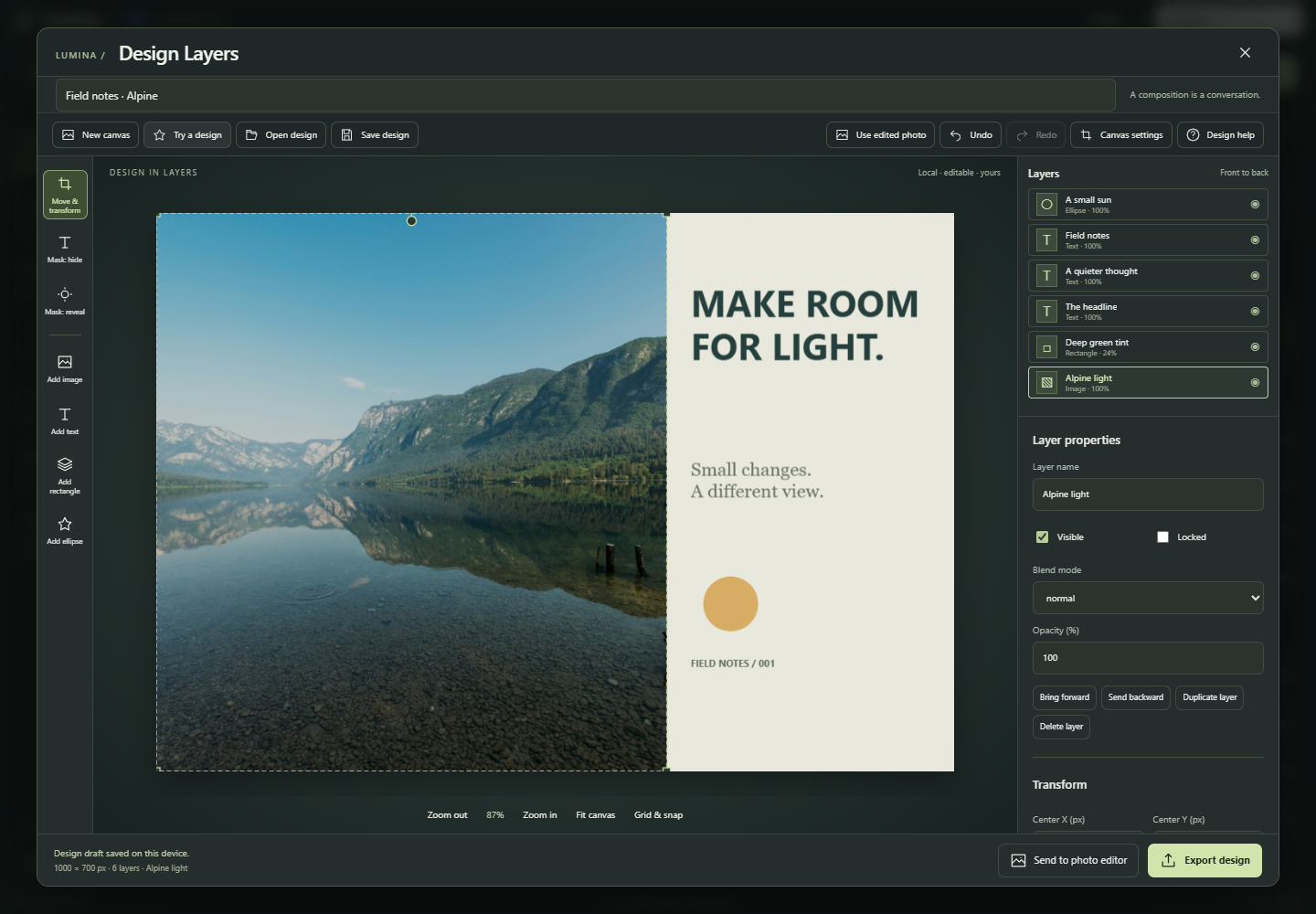Create a New canvas
1316x914 pixels.
coord(95,135)
